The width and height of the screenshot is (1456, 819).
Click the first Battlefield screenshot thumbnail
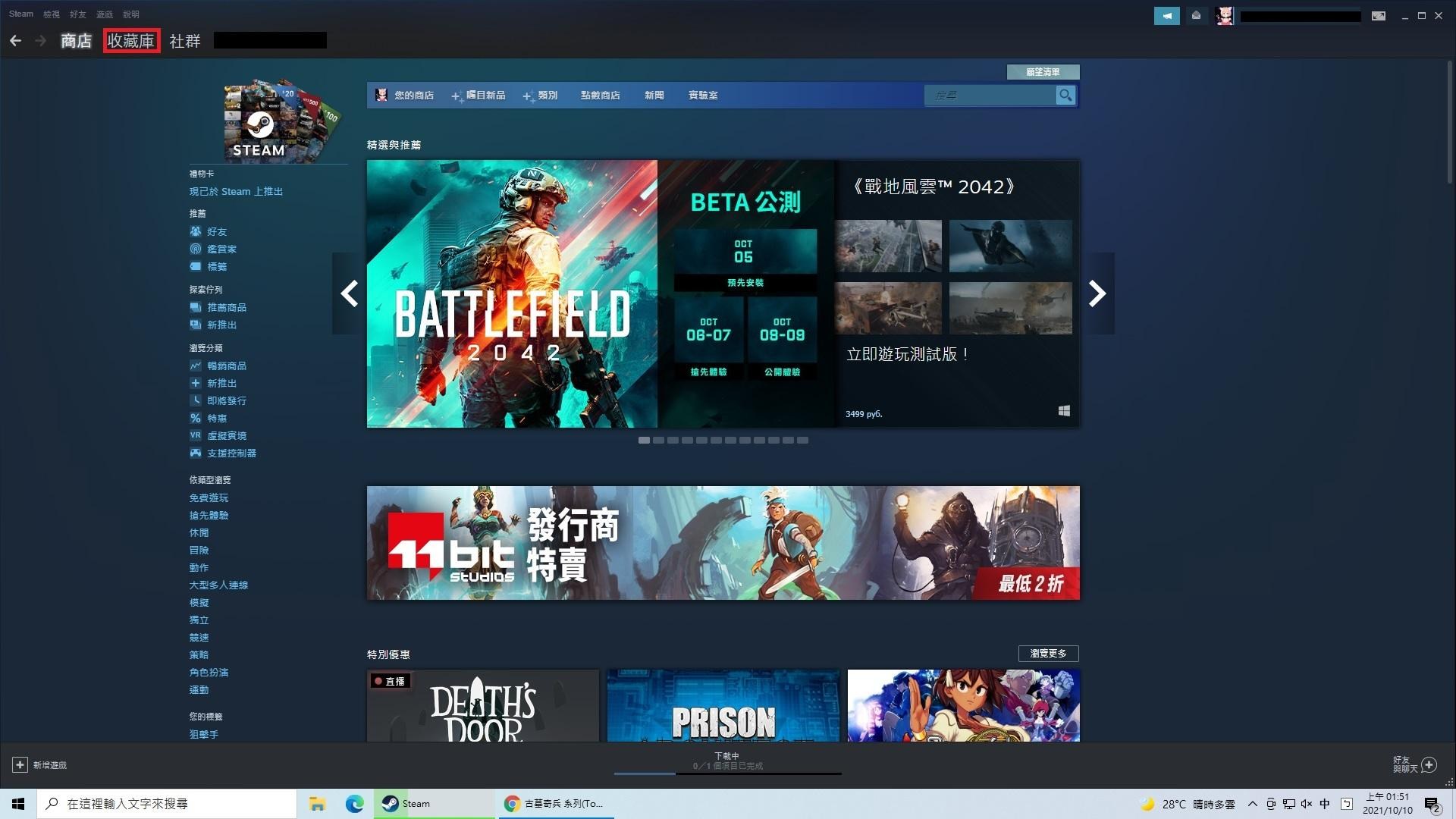coord(888,246)
